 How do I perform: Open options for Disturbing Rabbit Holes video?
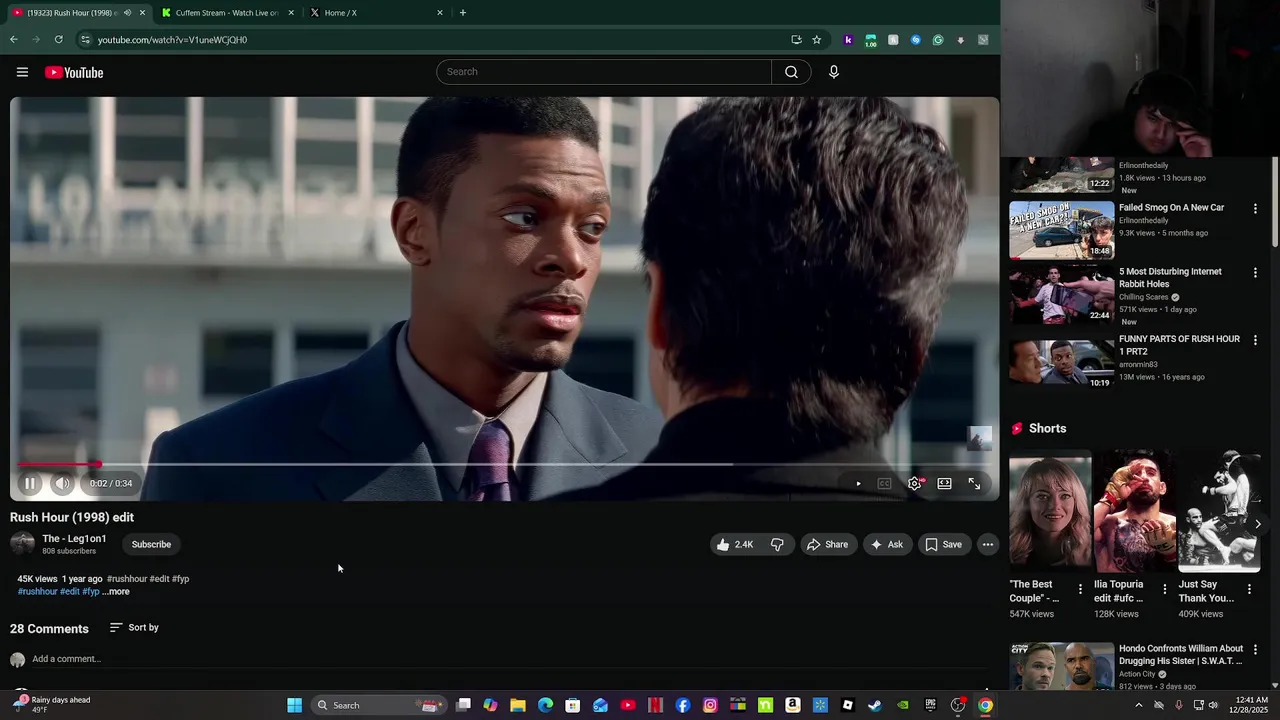click(1255, 273)
